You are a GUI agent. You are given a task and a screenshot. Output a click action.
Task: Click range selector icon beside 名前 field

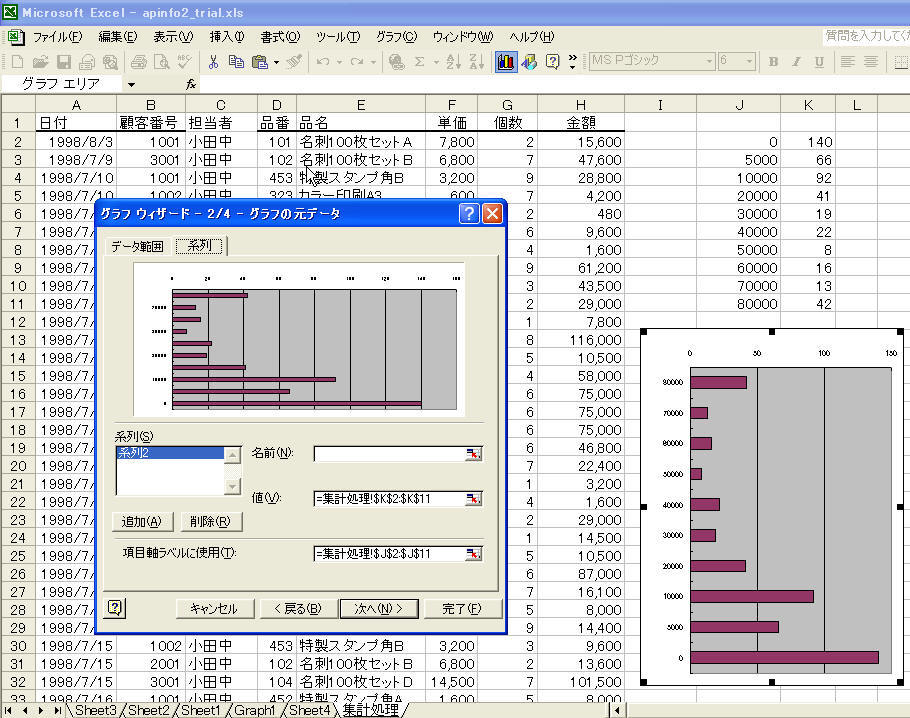coord(473,454)
